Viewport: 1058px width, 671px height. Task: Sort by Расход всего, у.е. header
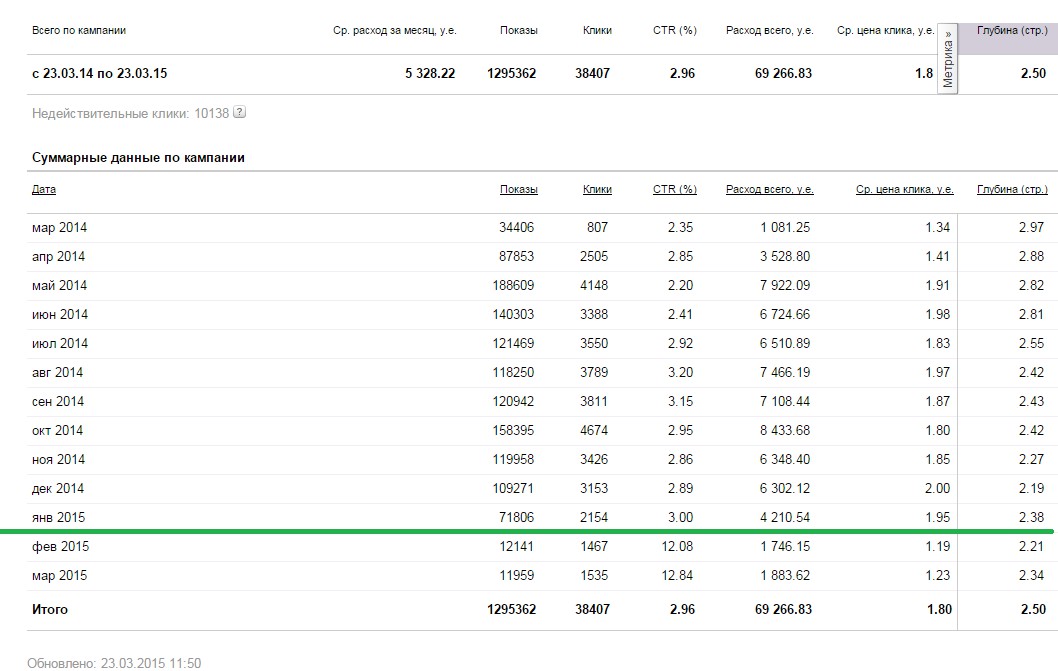click(769, 190)
